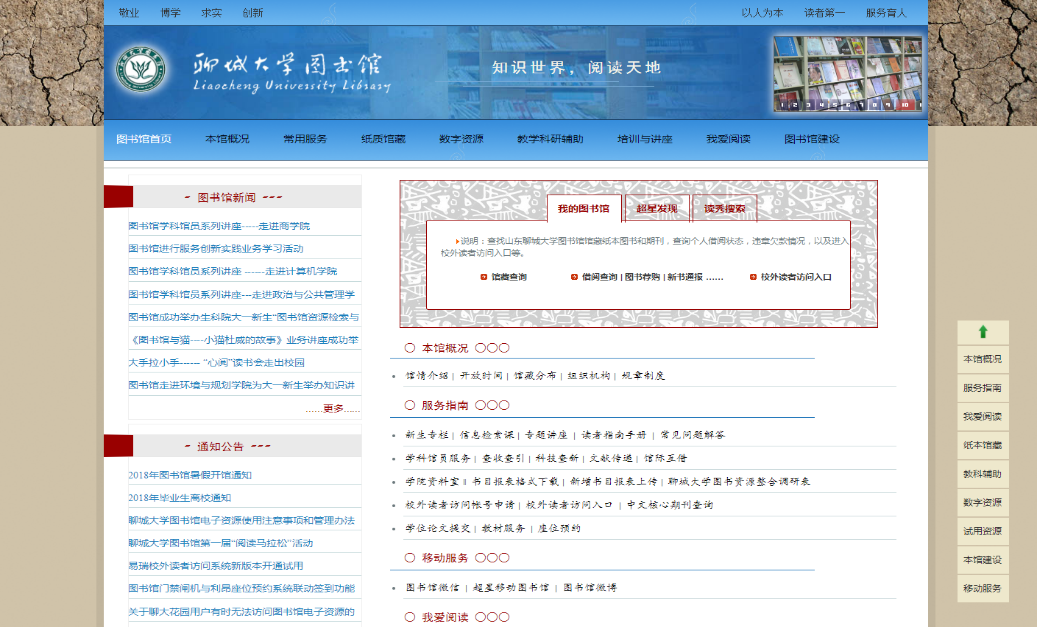The width and height of the screenshot is (1037, 627).
Task: Open notice about 阅读马拉松 activity
Action: (x=221, y=543)
